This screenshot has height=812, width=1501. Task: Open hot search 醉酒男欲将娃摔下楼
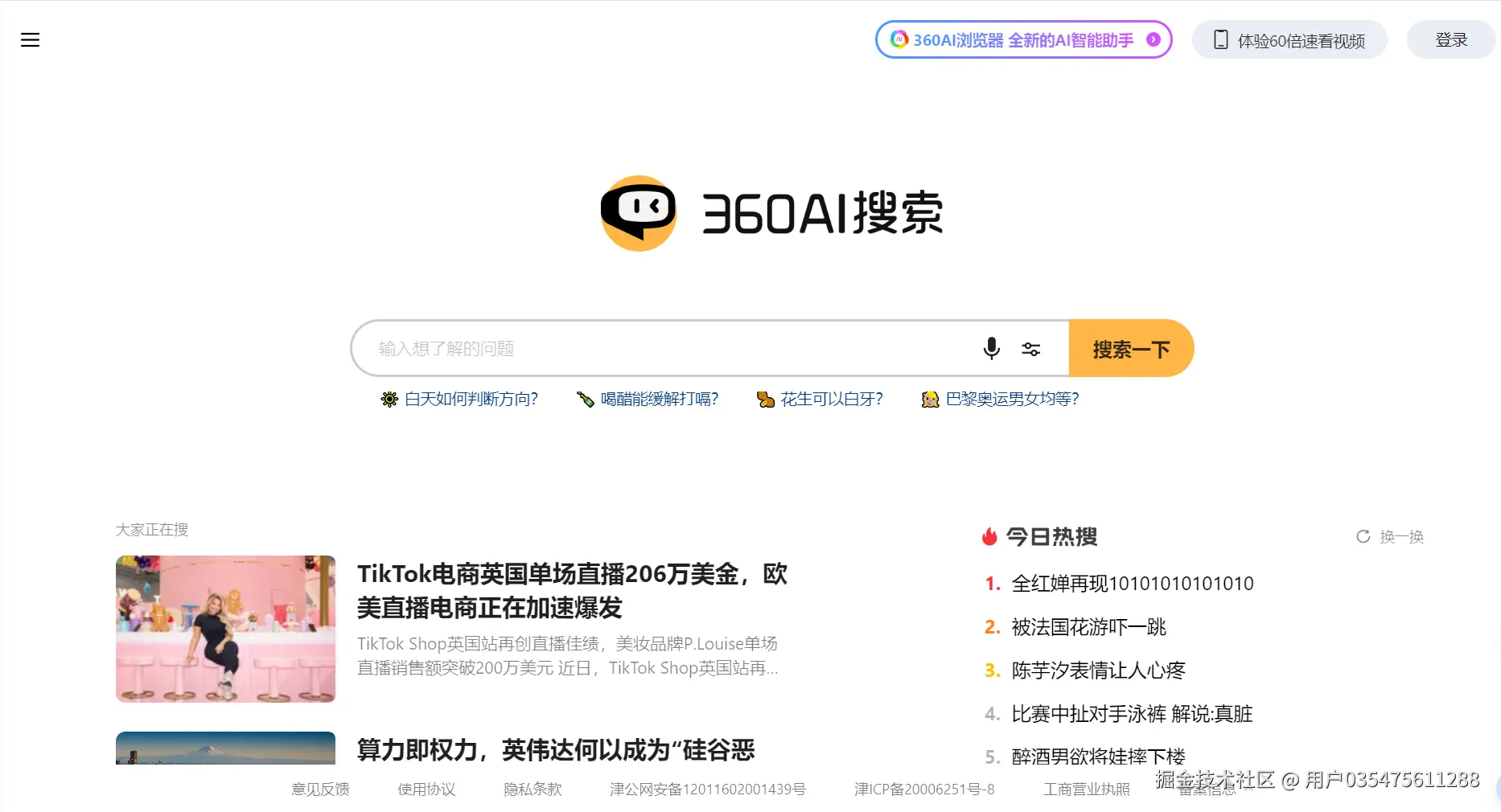coord(1099,757)
